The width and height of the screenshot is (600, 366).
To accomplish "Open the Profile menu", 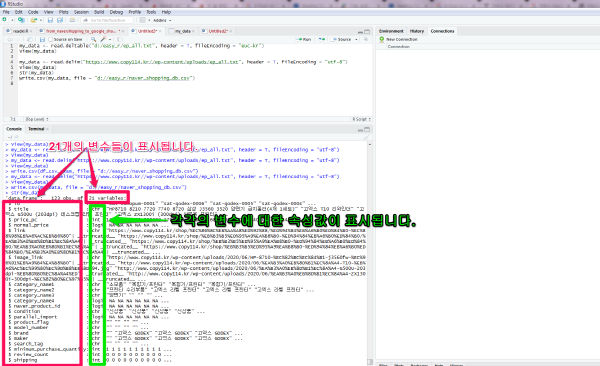I will pos(134,12).
